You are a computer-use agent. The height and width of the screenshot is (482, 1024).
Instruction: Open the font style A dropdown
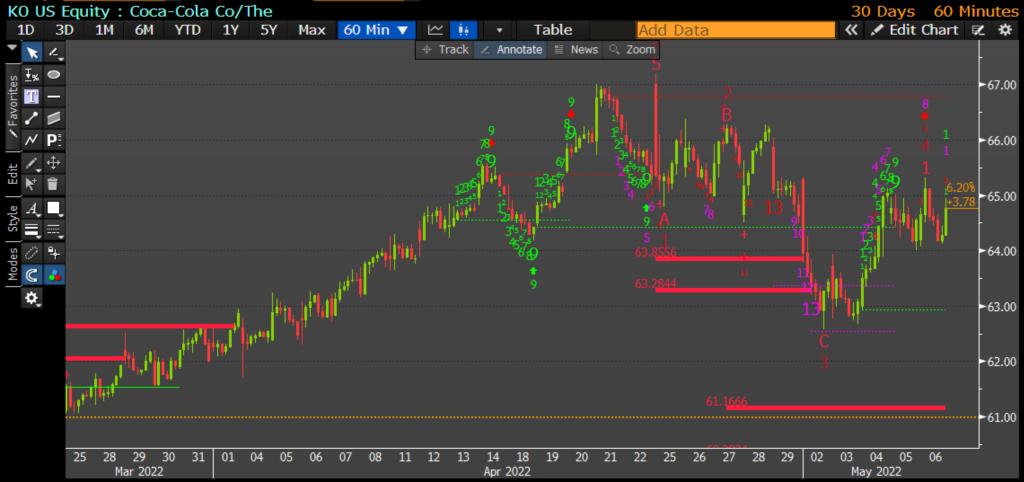pos(31,208)
